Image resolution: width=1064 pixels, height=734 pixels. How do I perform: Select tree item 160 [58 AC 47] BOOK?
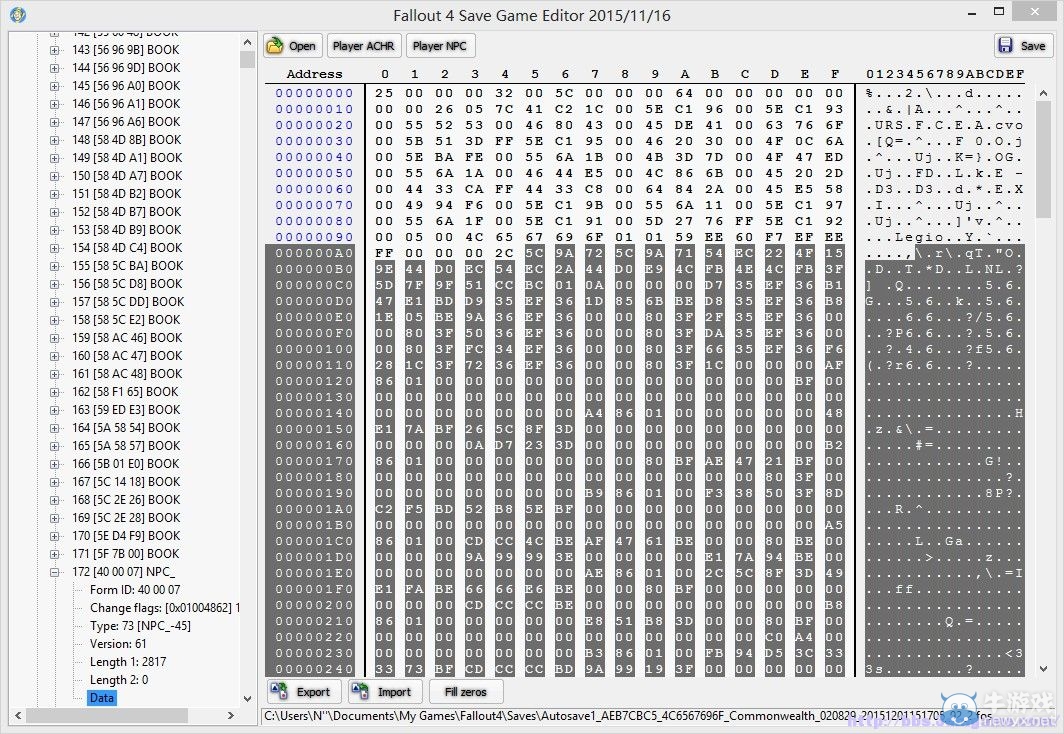click(x=127, y=356)
